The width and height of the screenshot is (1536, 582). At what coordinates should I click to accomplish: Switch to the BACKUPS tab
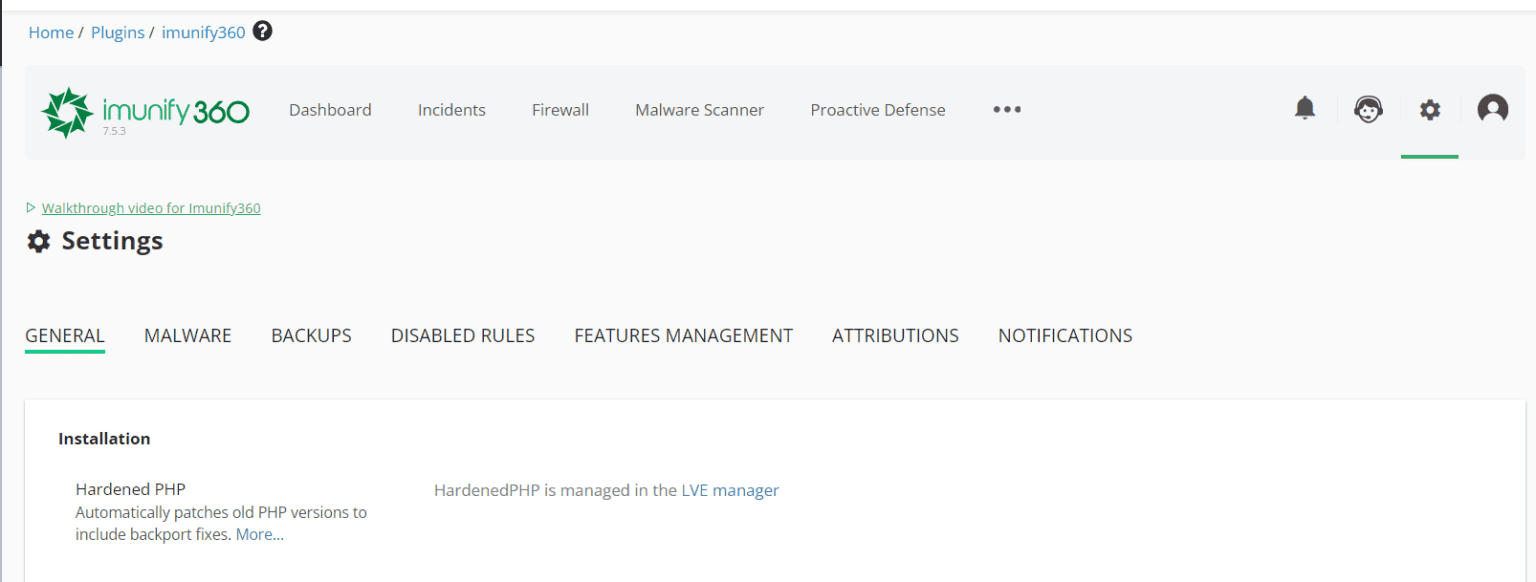point(311,336)
